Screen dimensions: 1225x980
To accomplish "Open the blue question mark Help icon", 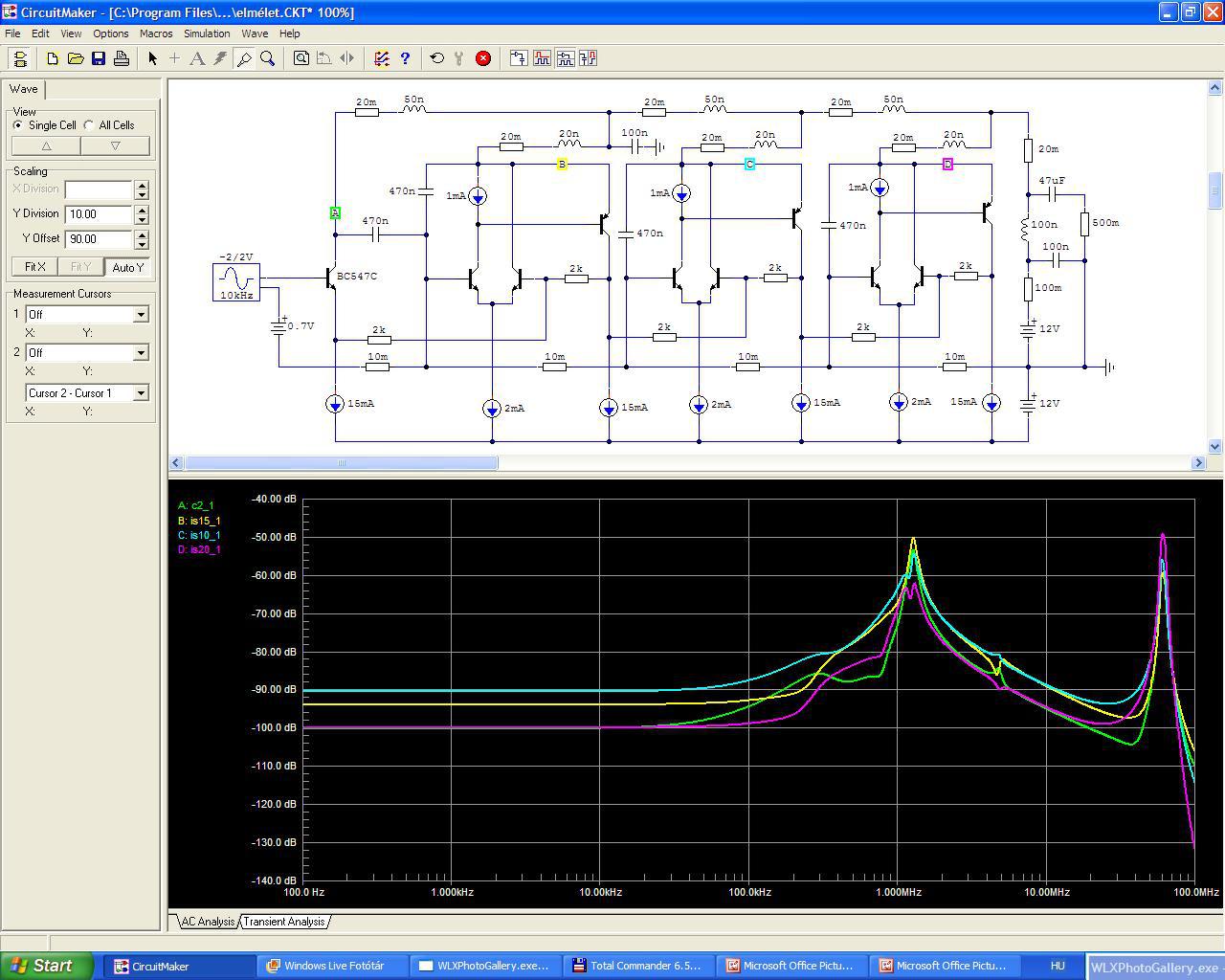I will coord(405,58).
